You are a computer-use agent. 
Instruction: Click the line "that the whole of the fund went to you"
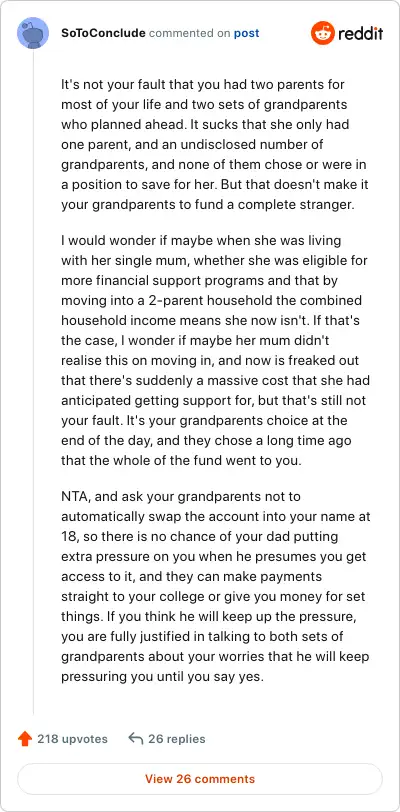click(x=181, y=461)
